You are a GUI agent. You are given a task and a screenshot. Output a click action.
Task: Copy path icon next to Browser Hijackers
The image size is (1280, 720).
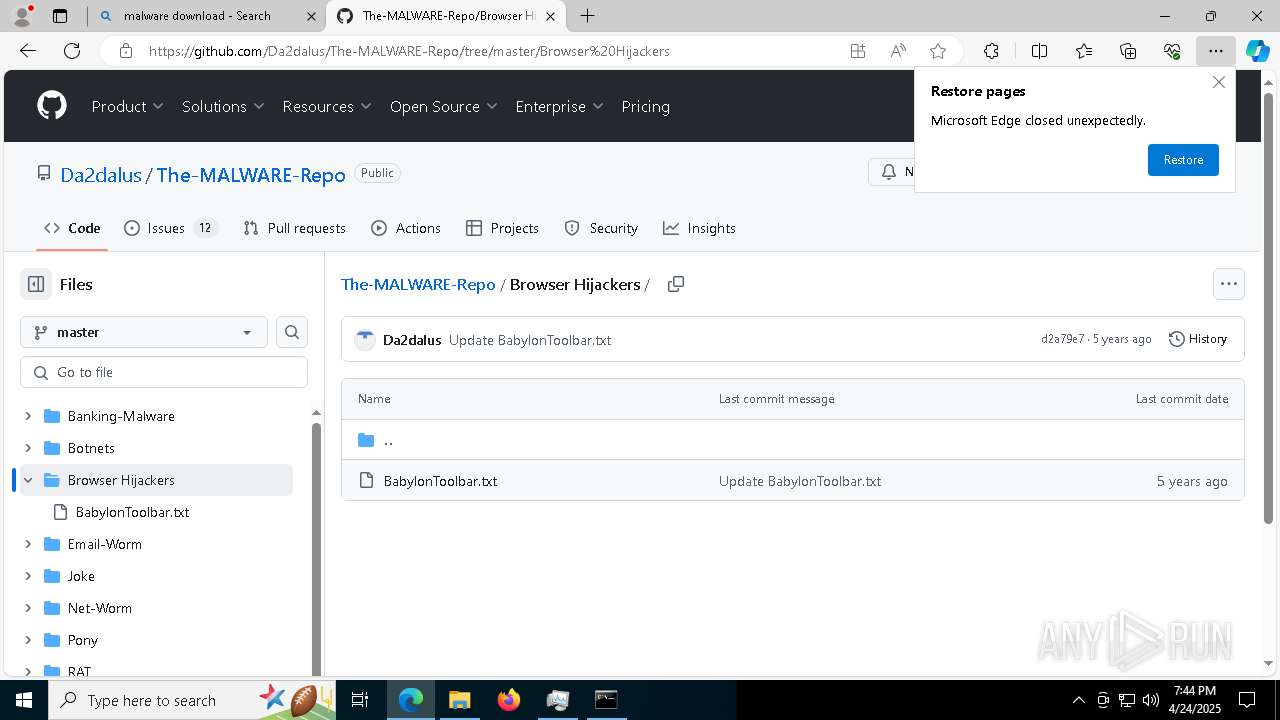click(676, 284)
